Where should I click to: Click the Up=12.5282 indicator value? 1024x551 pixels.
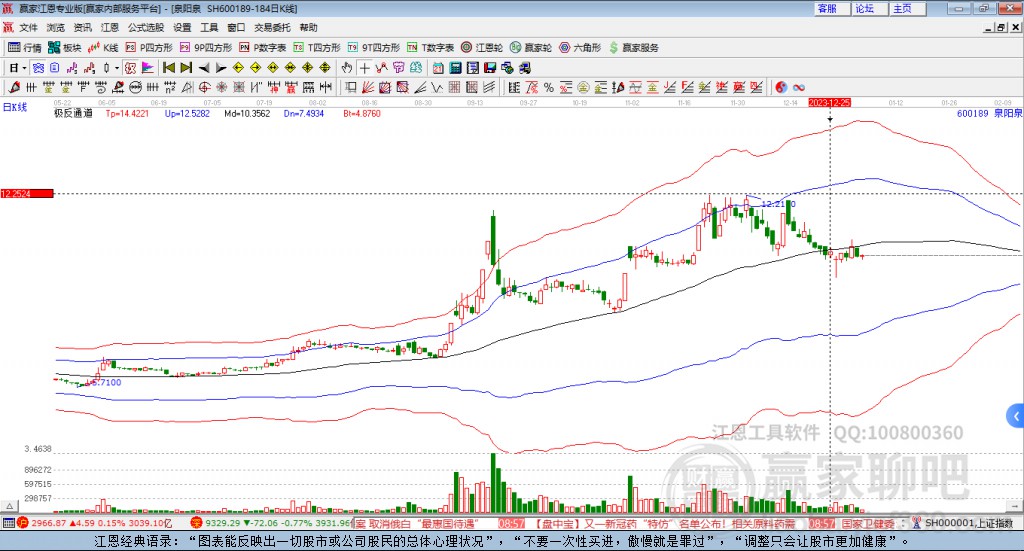pos(187,114)
